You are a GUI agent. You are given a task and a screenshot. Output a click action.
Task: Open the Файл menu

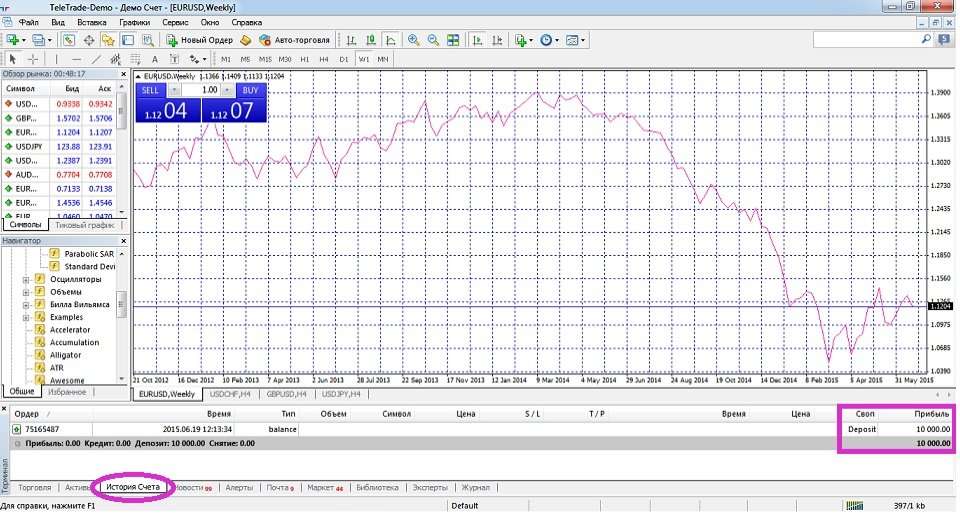(x=28, y=22)
